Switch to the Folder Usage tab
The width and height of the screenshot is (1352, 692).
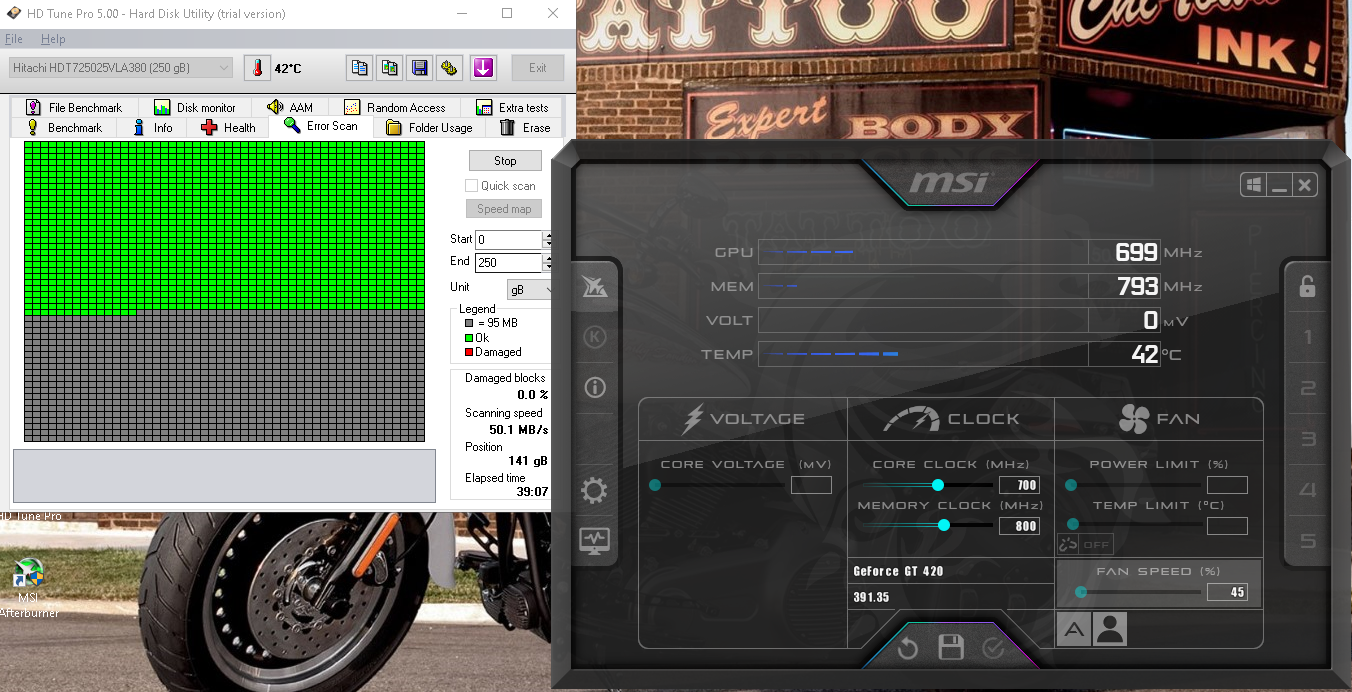tap(429, 127)
